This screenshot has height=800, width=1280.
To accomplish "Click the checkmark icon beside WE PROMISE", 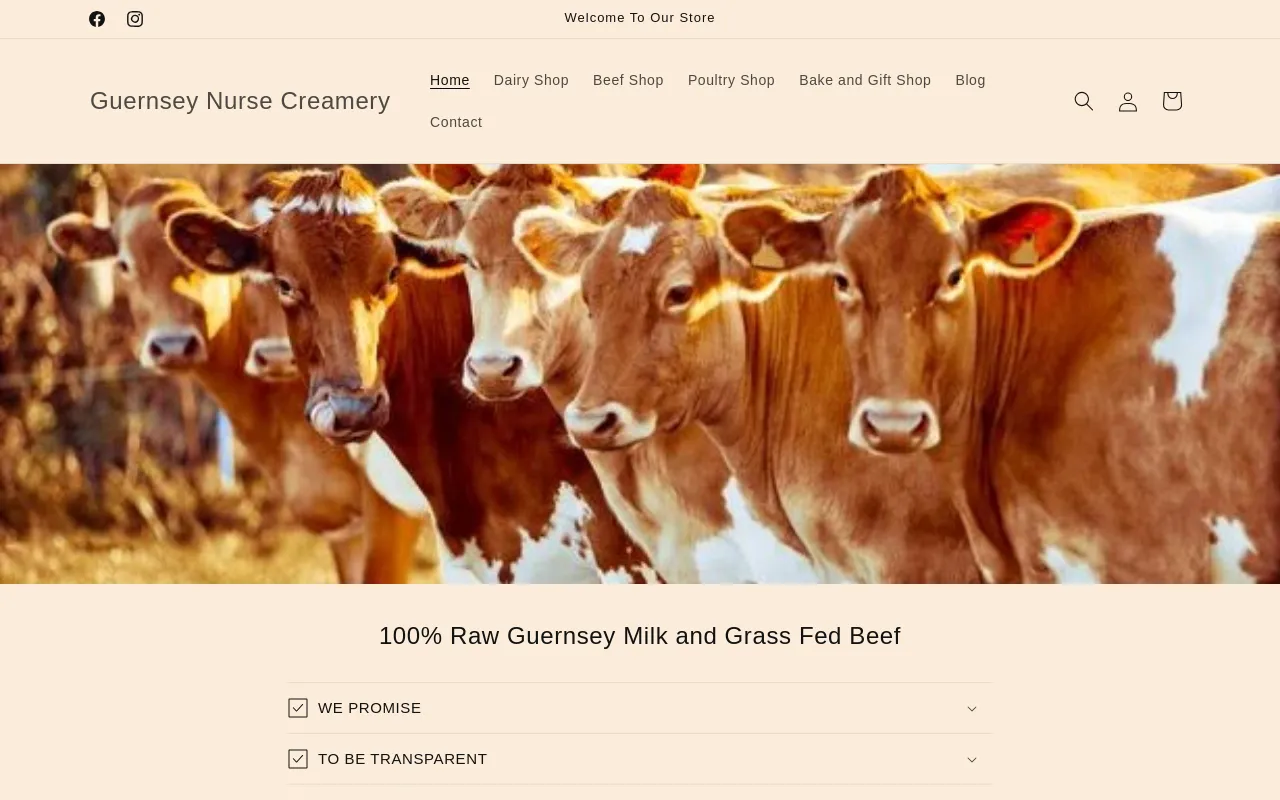I will click(x=298, y=708).
